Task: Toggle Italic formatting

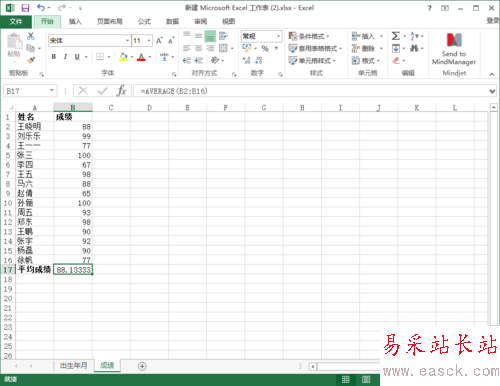Action: pos(65,57)
